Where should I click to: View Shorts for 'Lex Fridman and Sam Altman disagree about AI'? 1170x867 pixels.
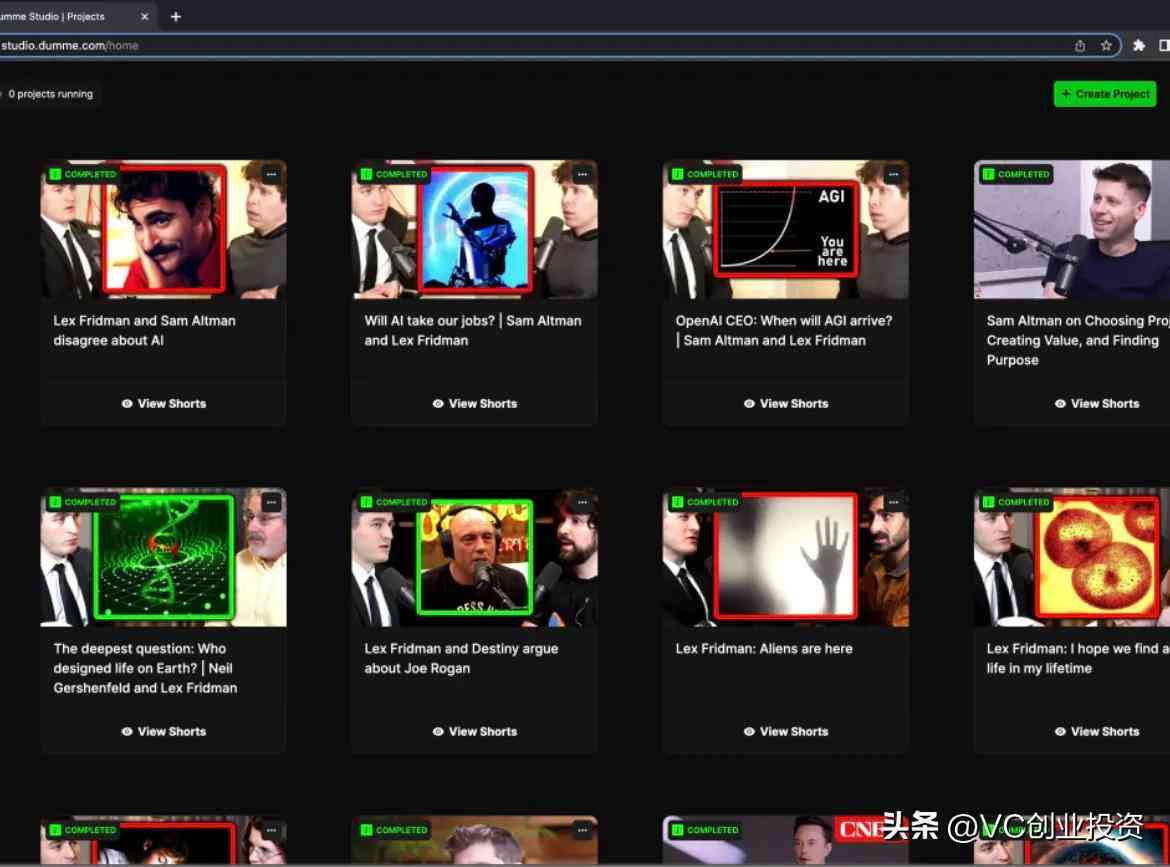point(163,404)
